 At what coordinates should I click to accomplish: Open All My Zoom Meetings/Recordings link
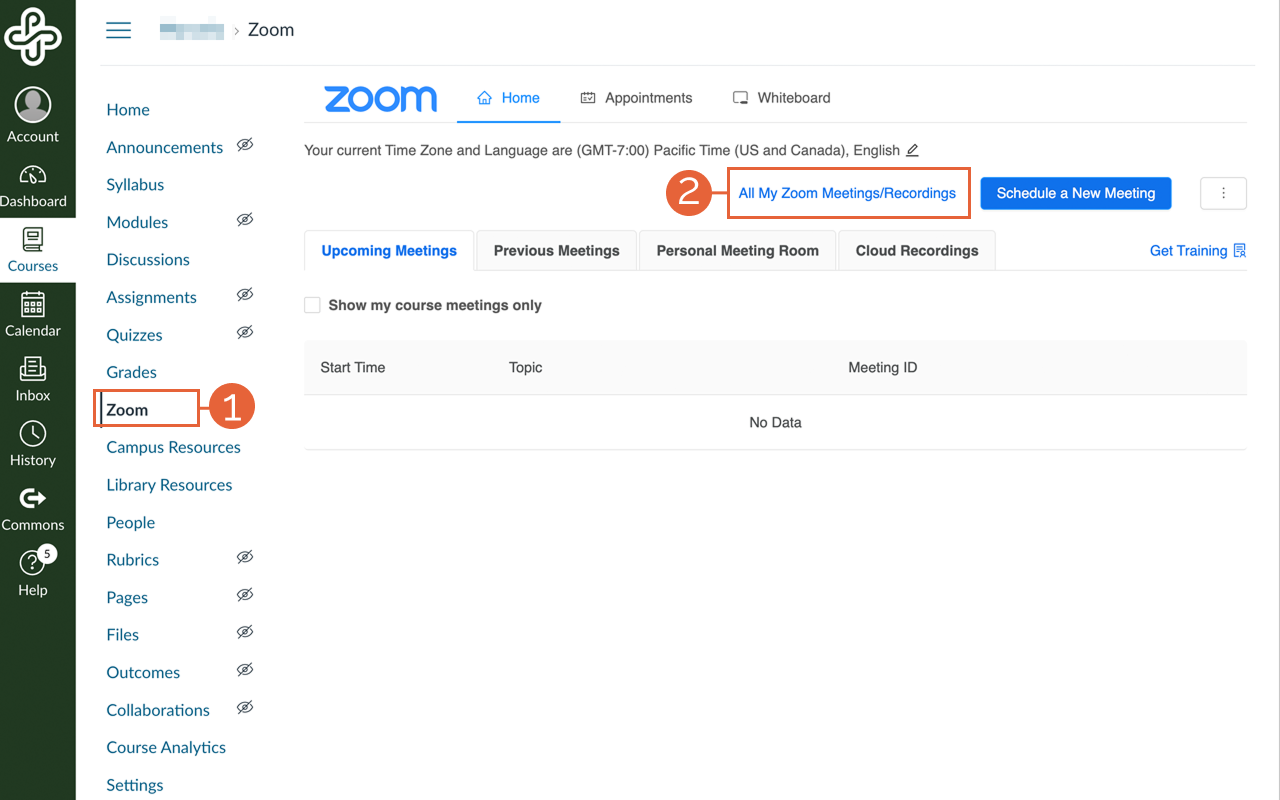[847, 194]
